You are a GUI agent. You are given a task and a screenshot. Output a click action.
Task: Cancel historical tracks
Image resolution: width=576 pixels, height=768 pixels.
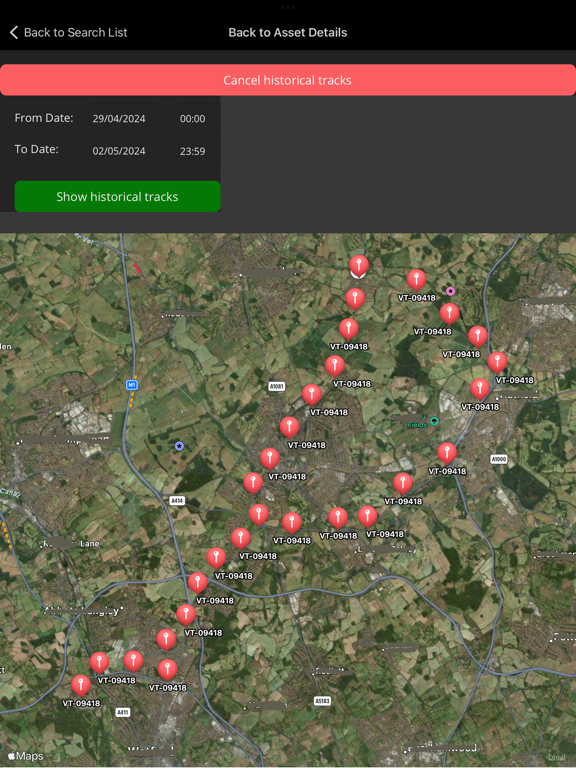288,80
